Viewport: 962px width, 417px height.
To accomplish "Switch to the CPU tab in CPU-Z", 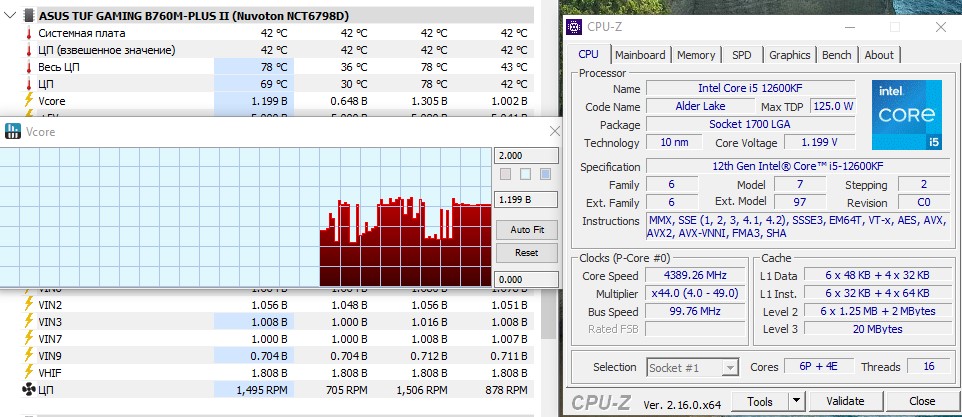I will click(588, 55).
